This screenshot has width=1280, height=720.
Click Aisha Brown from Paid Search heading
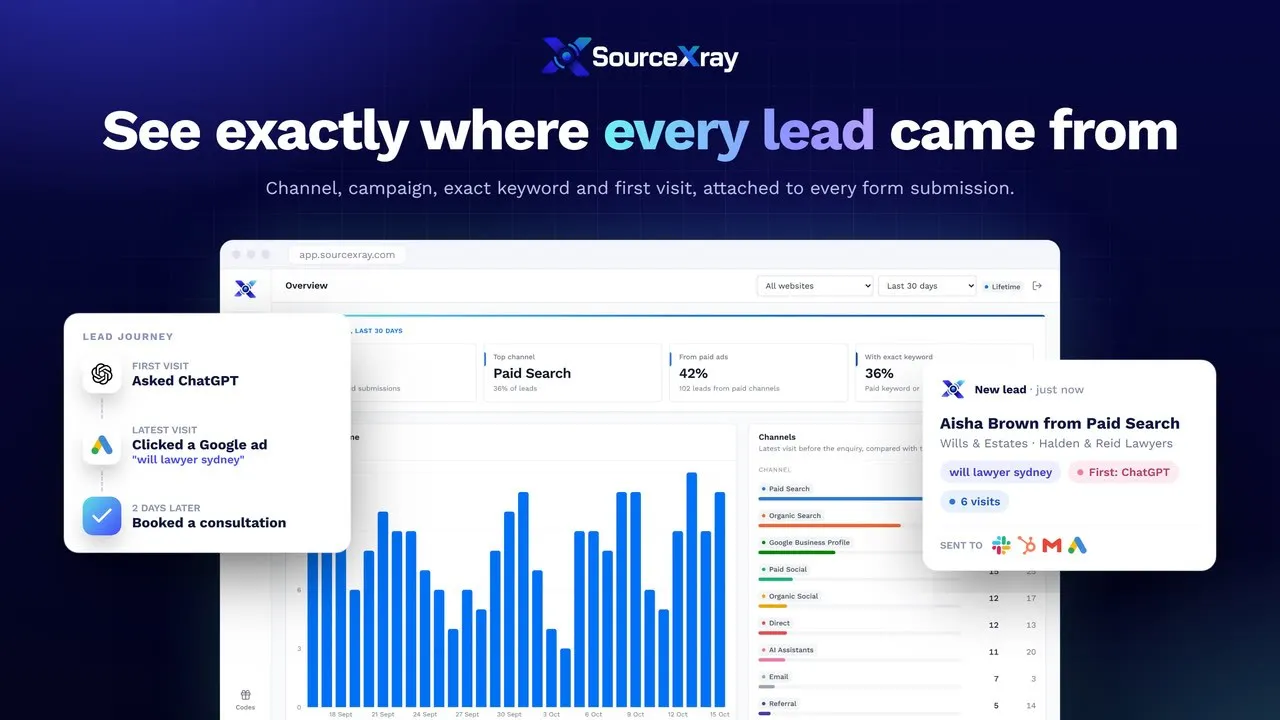tap(1060, 423)
